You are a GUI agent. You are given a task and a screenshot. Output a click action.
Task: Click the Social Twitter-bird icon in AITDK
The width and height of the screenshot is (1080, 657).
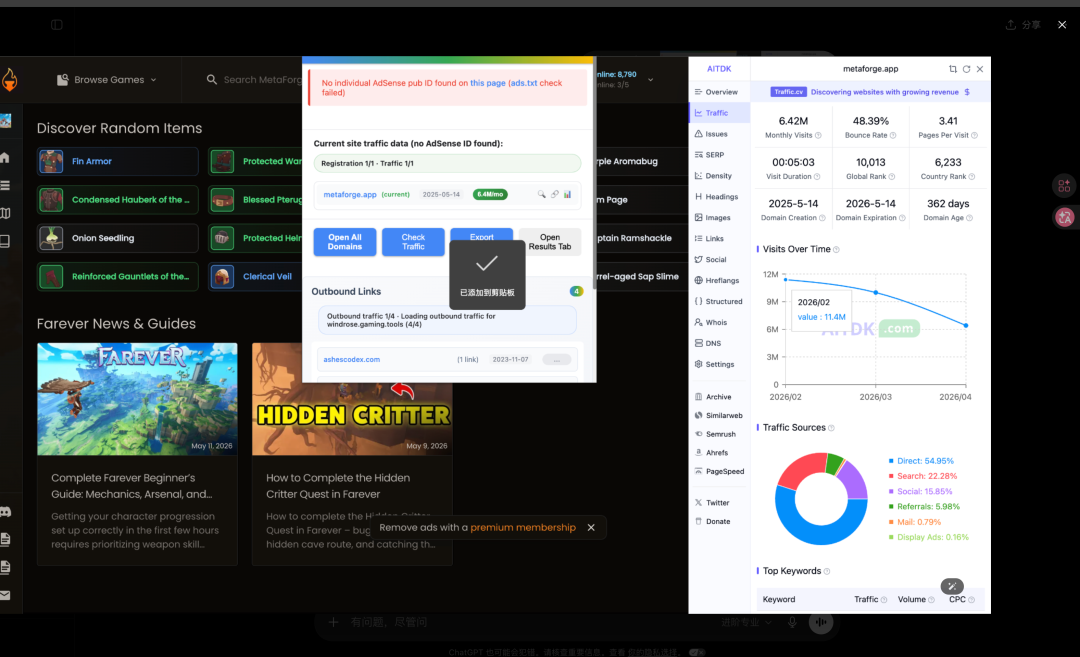698,260
